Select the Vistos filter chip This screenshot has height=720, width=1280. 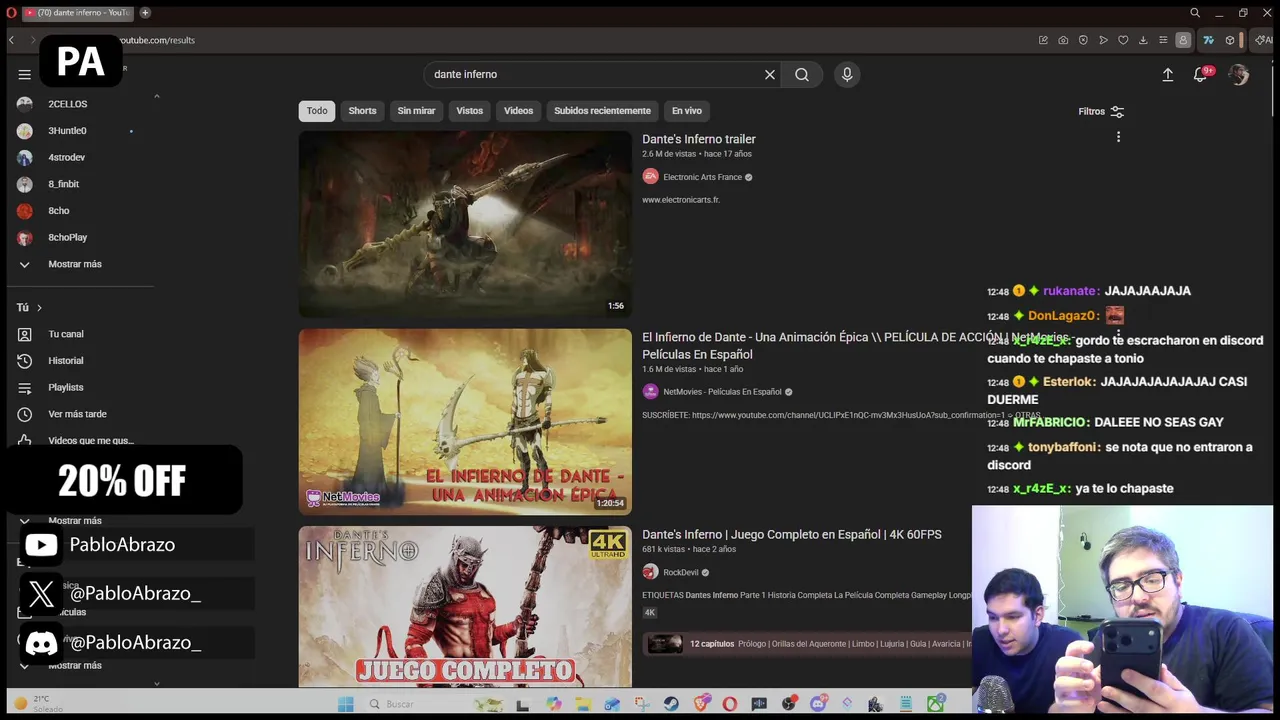[x=469, y=111]
